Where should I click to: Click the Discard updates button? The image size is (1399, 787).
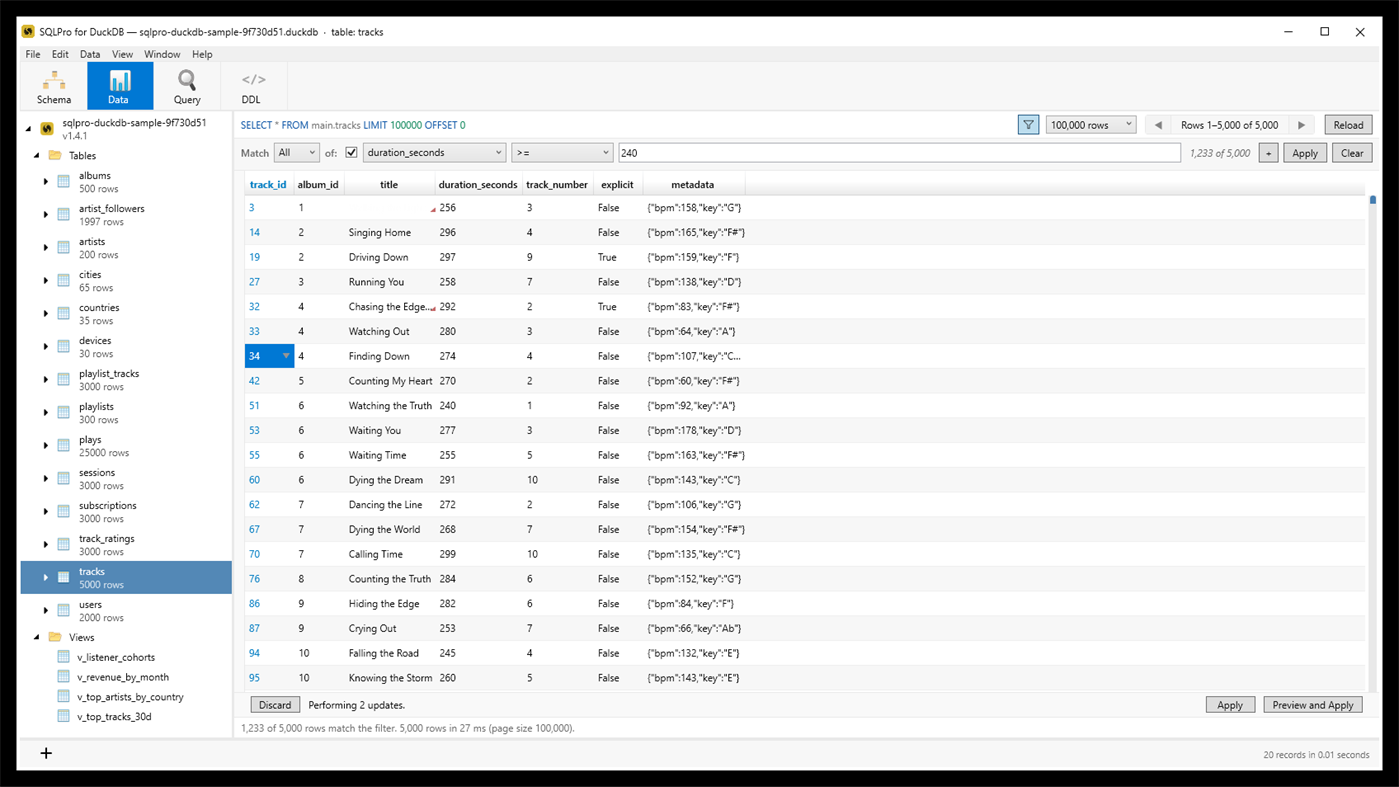pos(275,705)
